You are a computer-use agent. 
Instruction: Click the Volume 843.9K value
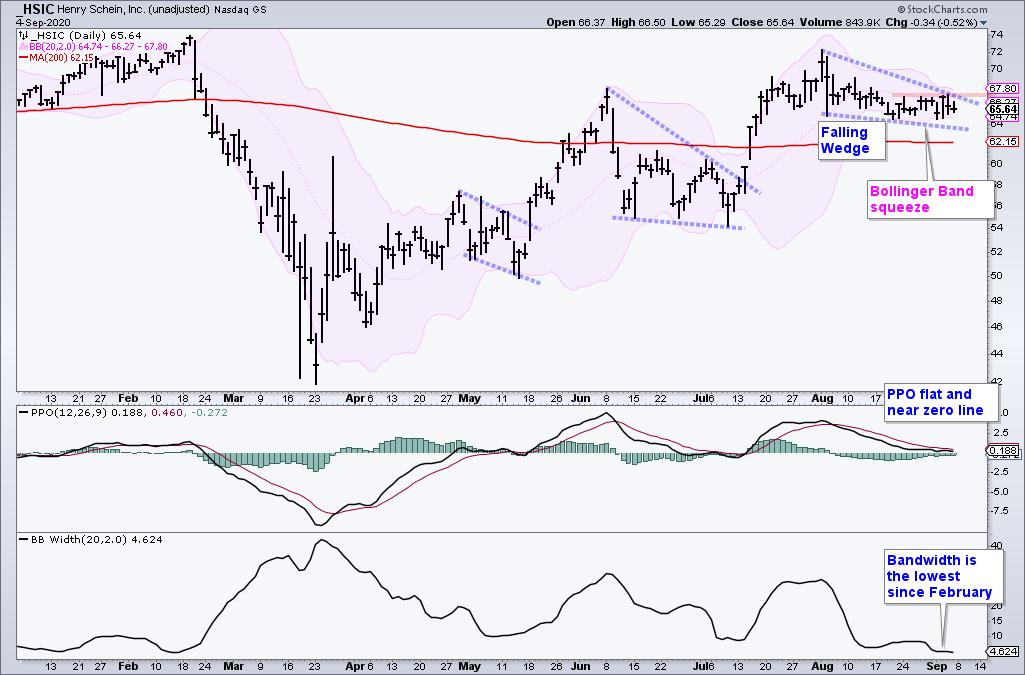coord(838,22)
